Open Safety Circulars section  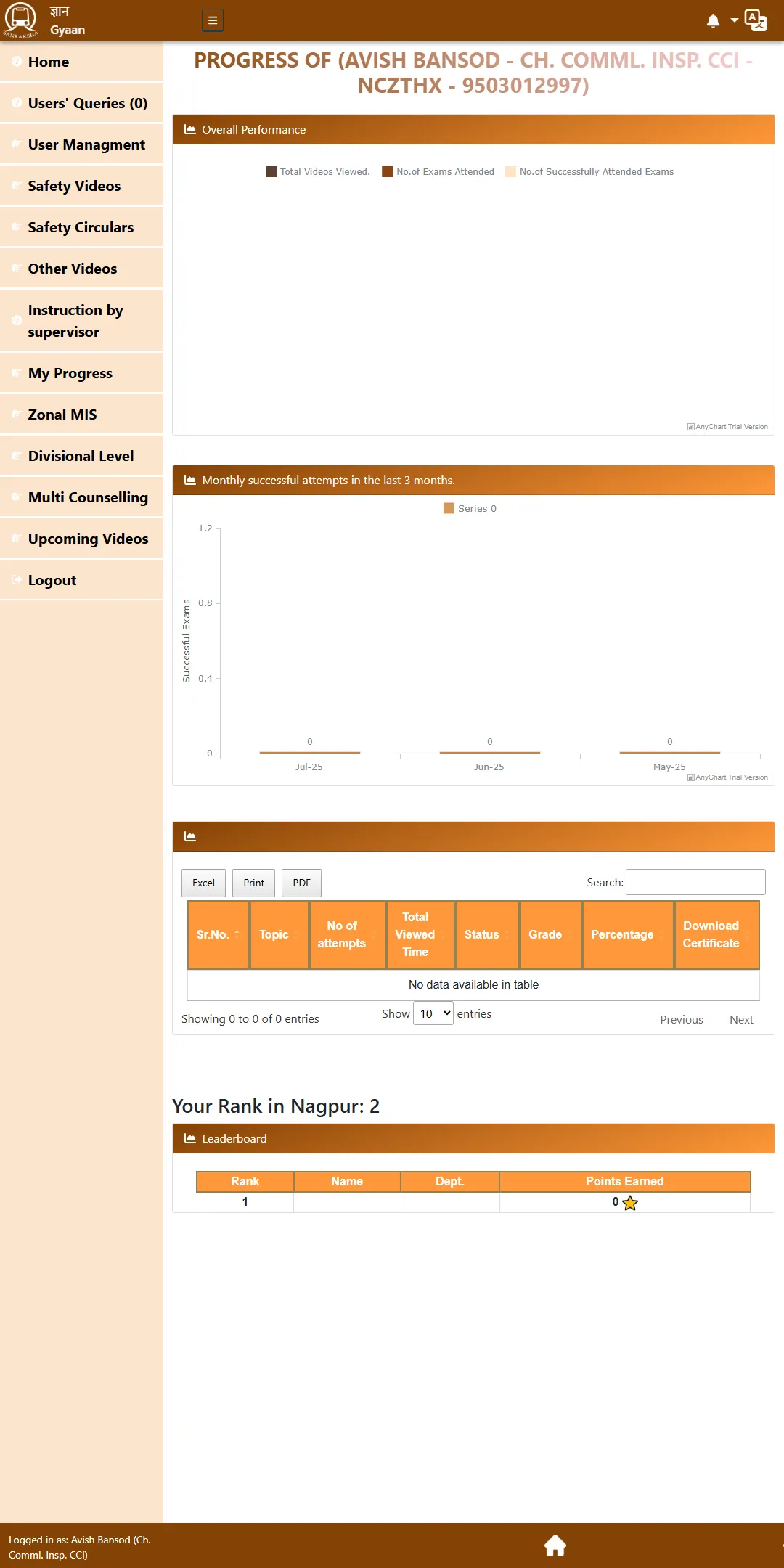[81, 227]
